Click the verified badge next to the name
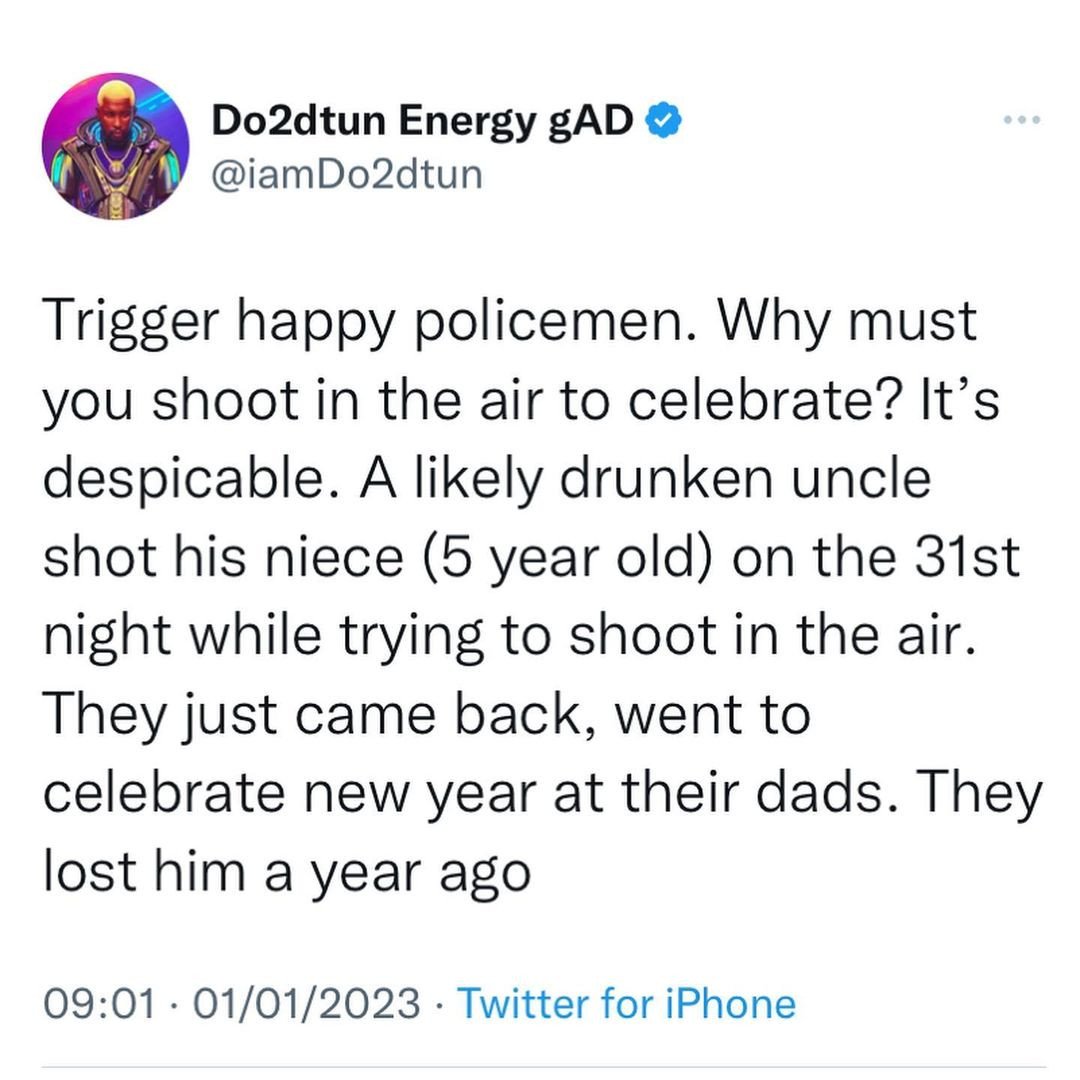 (661, 117)
